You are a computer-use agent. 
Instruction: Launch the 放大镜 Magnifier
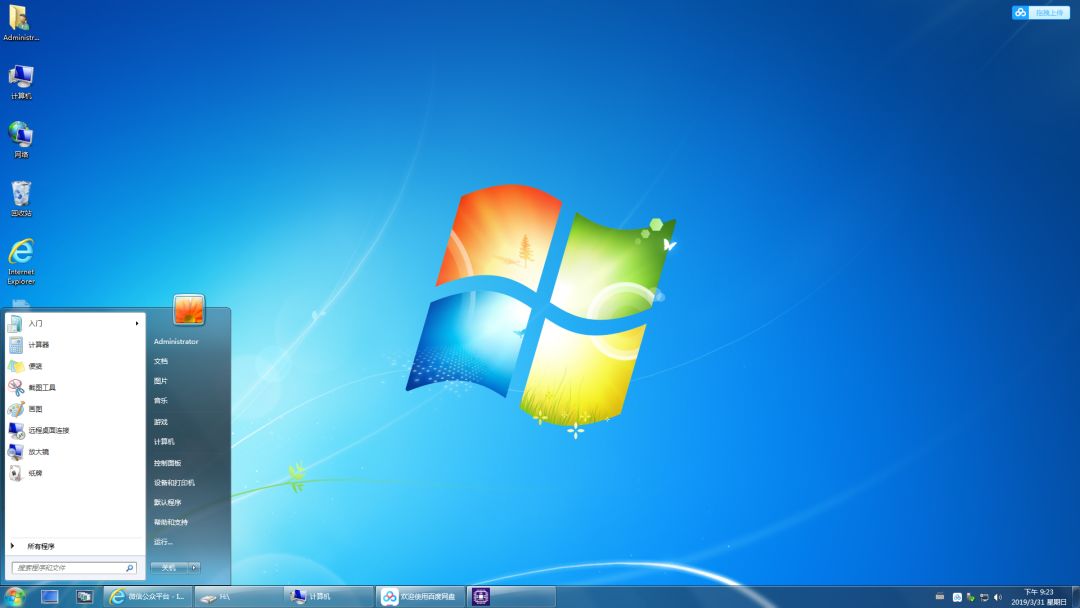click(x=38, y=451)
